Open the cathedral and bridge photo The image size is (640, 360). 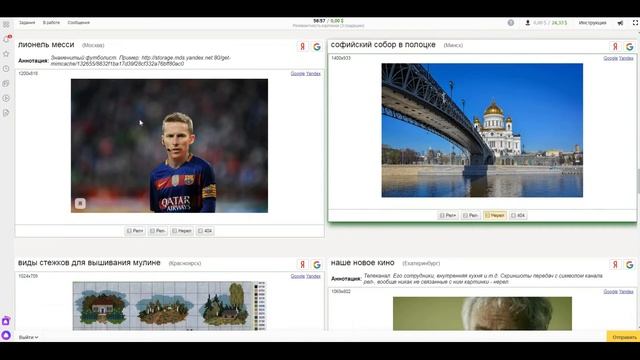pos(482,130)
